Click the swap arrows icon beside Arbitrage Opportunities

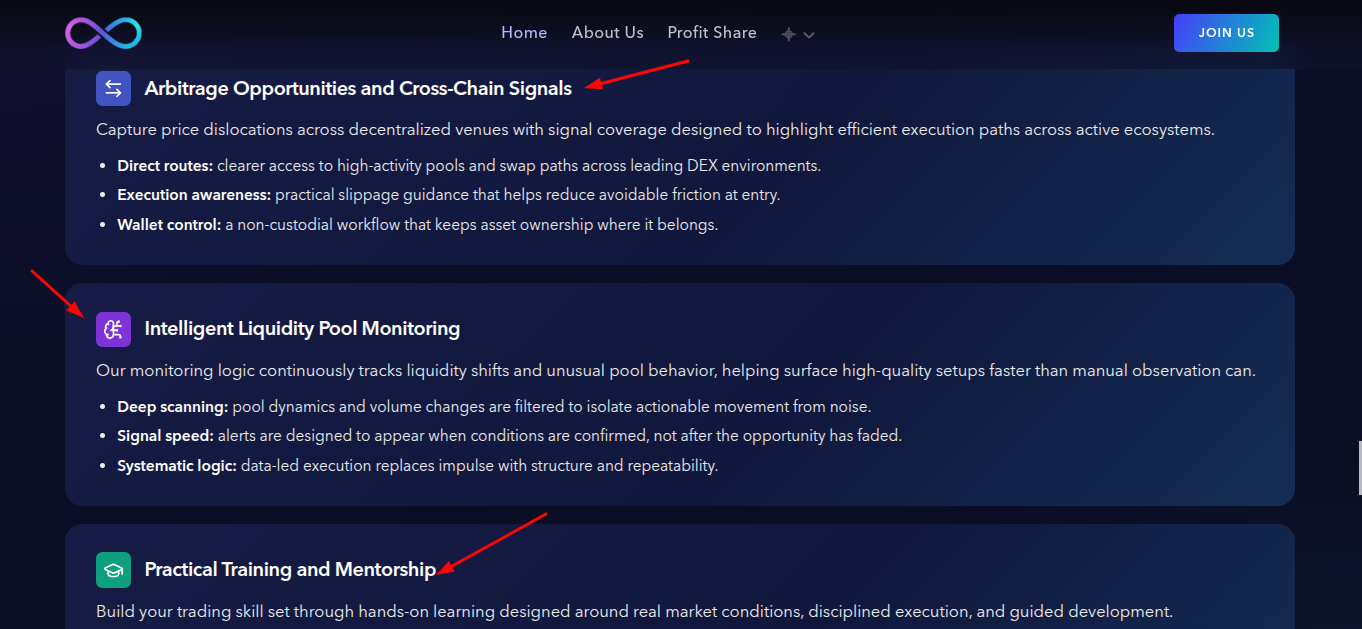click(x=113, y=88)
